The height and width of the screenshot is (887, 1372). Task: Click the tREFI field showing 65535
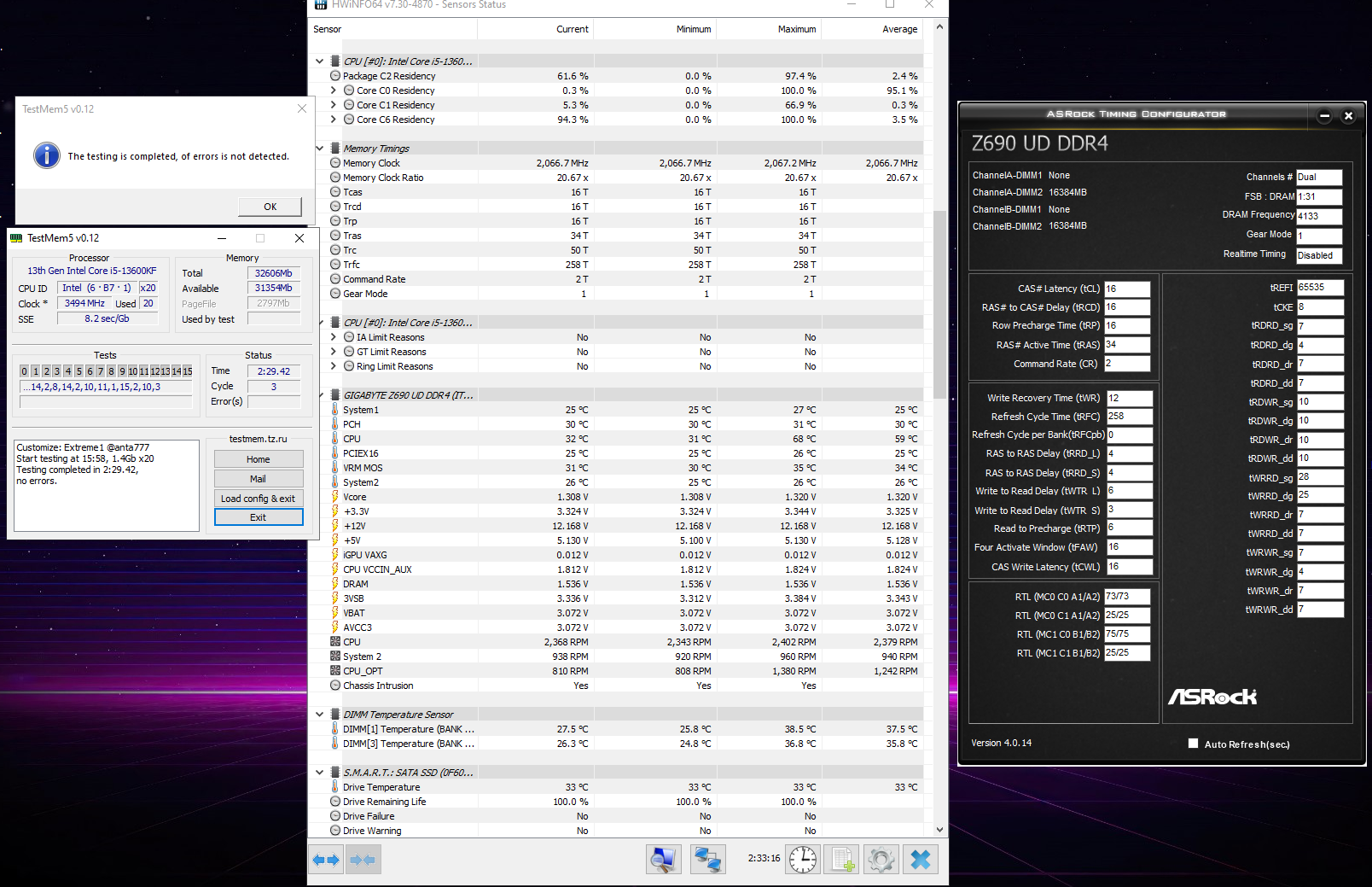1320,288
